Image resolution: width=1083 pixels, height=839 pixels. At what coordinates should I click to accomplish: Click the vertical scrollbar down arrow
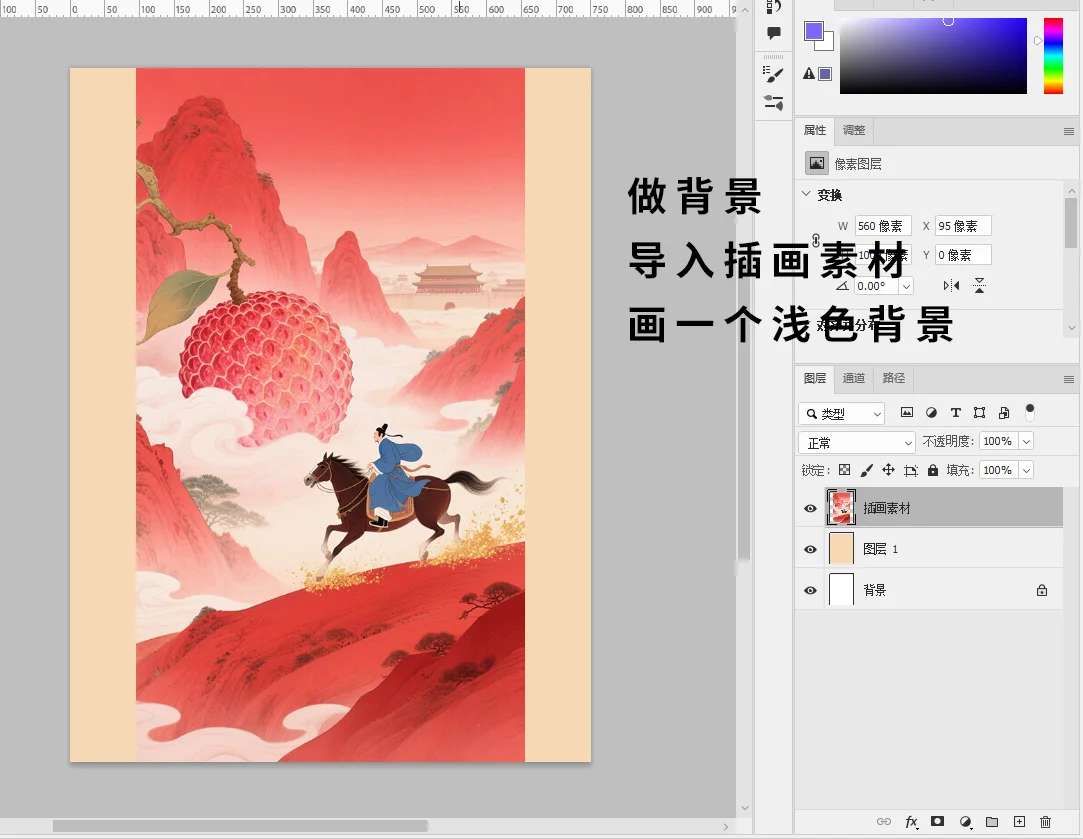tap(745, 807)
